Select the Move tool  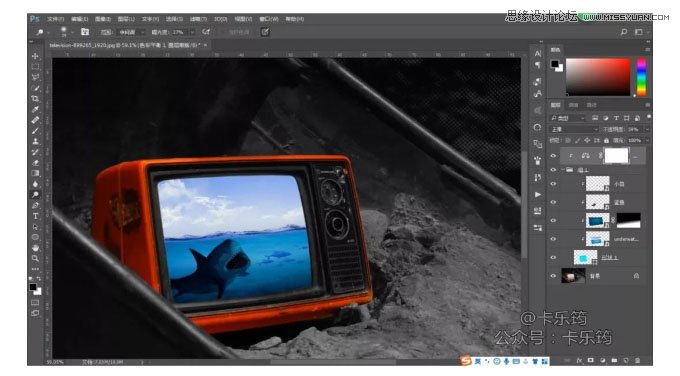(x=35, y=56)
